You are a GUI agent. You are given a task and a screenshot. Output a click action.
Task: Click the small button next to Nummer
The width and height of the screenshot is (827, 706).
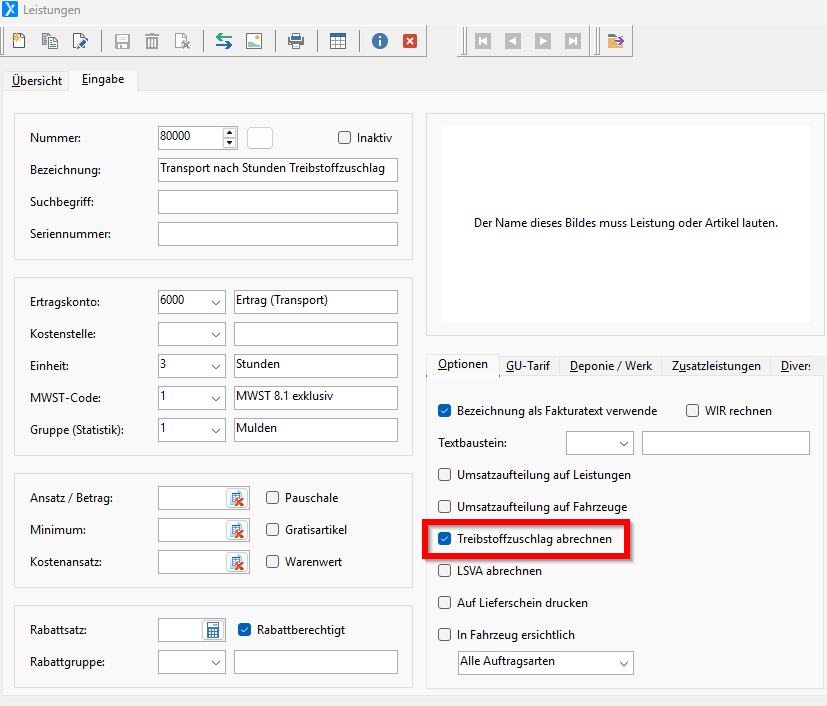pos(260,138)
